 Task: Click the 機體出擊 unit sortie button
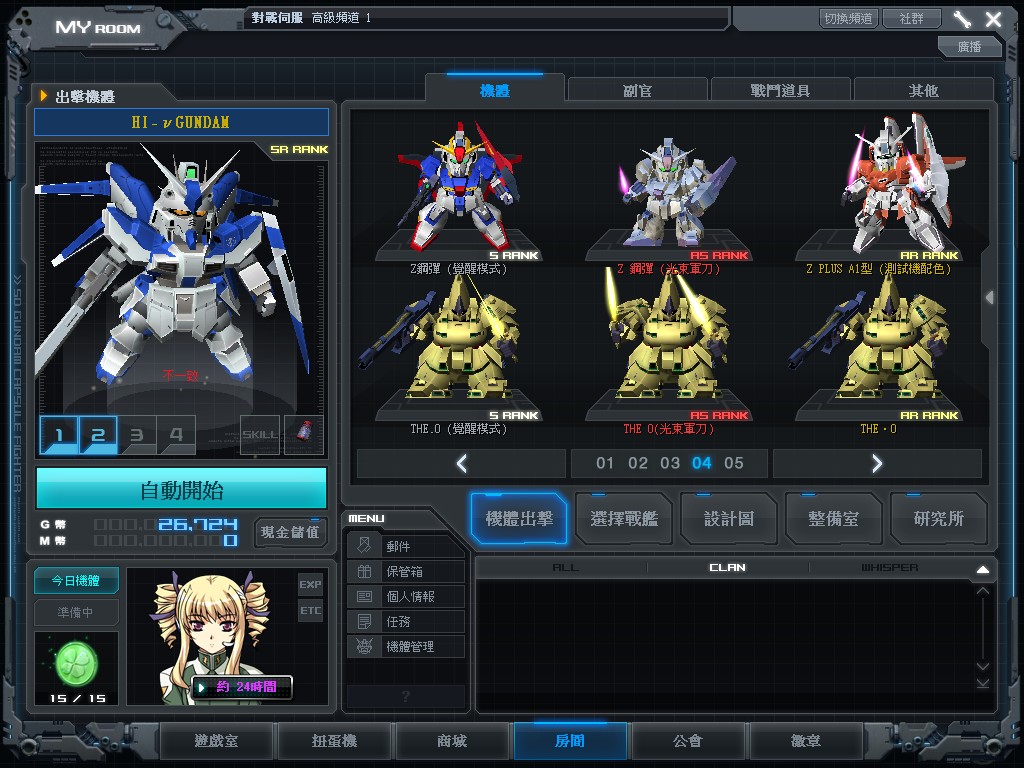(519, 519)
